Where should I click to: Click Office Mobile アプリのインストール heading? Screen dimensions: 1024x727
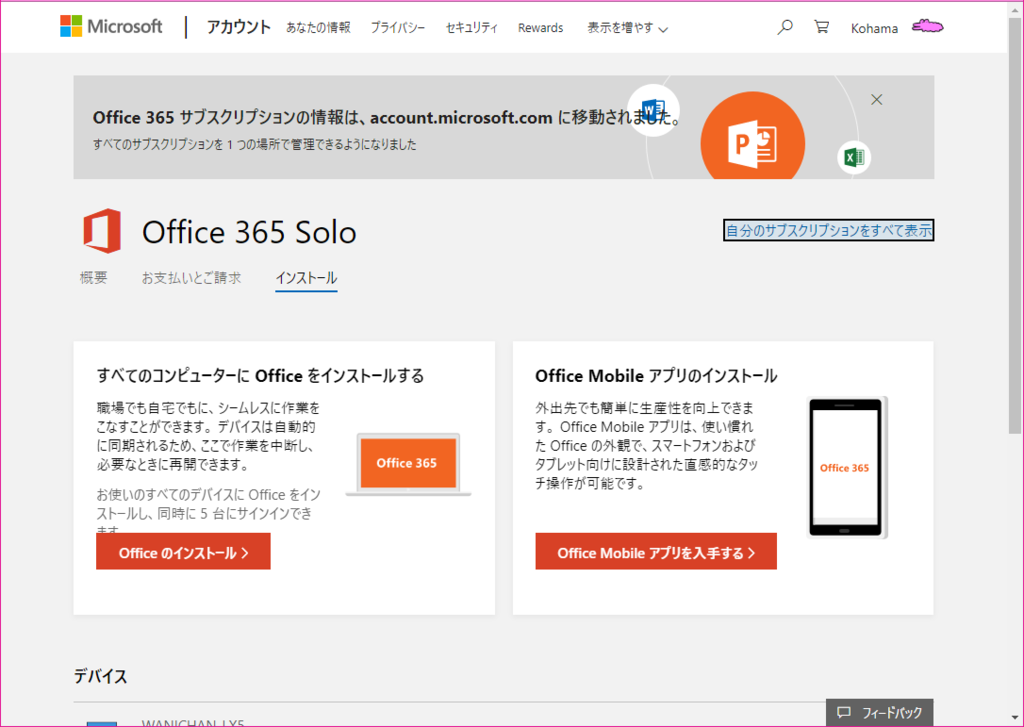pyautogui.click(x=656, y=376)
